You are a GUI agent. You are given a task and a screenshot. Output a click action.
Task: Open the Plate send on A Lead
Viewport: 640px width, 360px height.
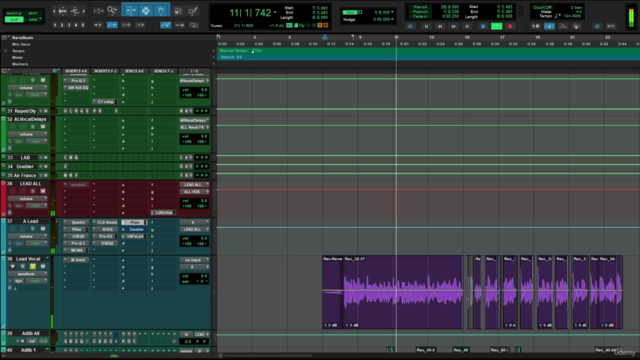coord(134,222)
